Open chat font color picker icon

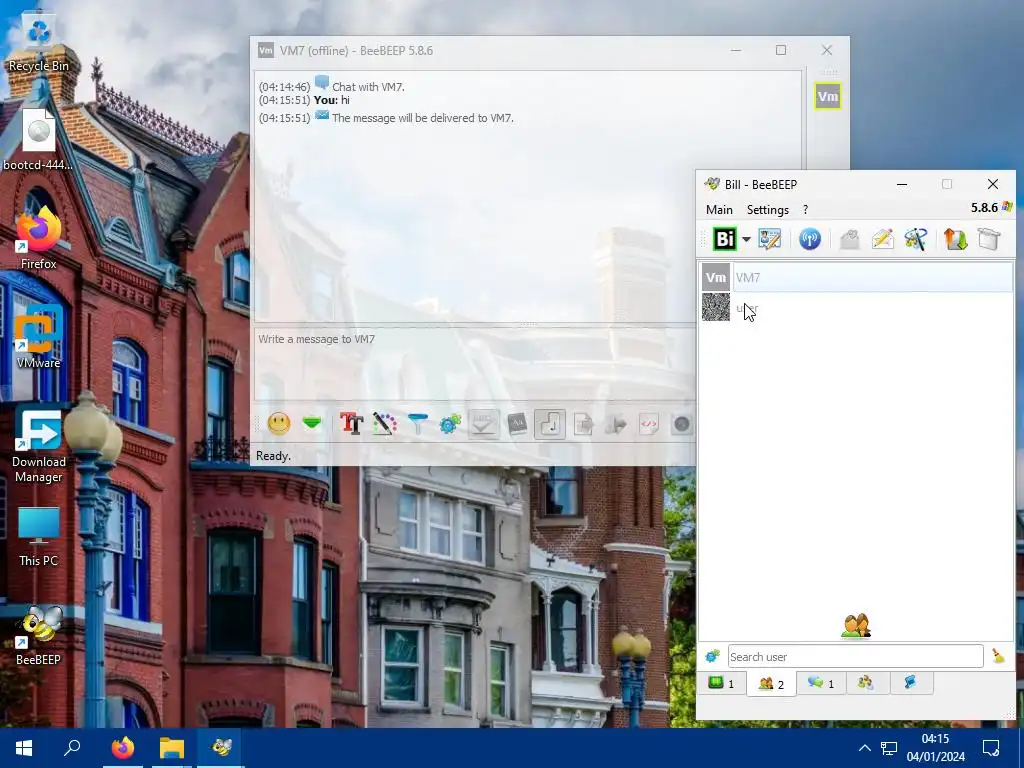click(x=385, y=424)
